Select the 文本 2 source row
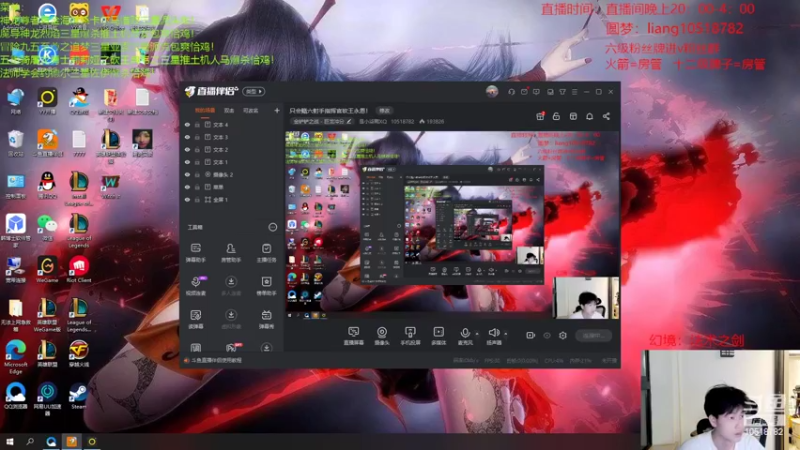Screen dimensions: 800x450 click(x=232, y=149)
